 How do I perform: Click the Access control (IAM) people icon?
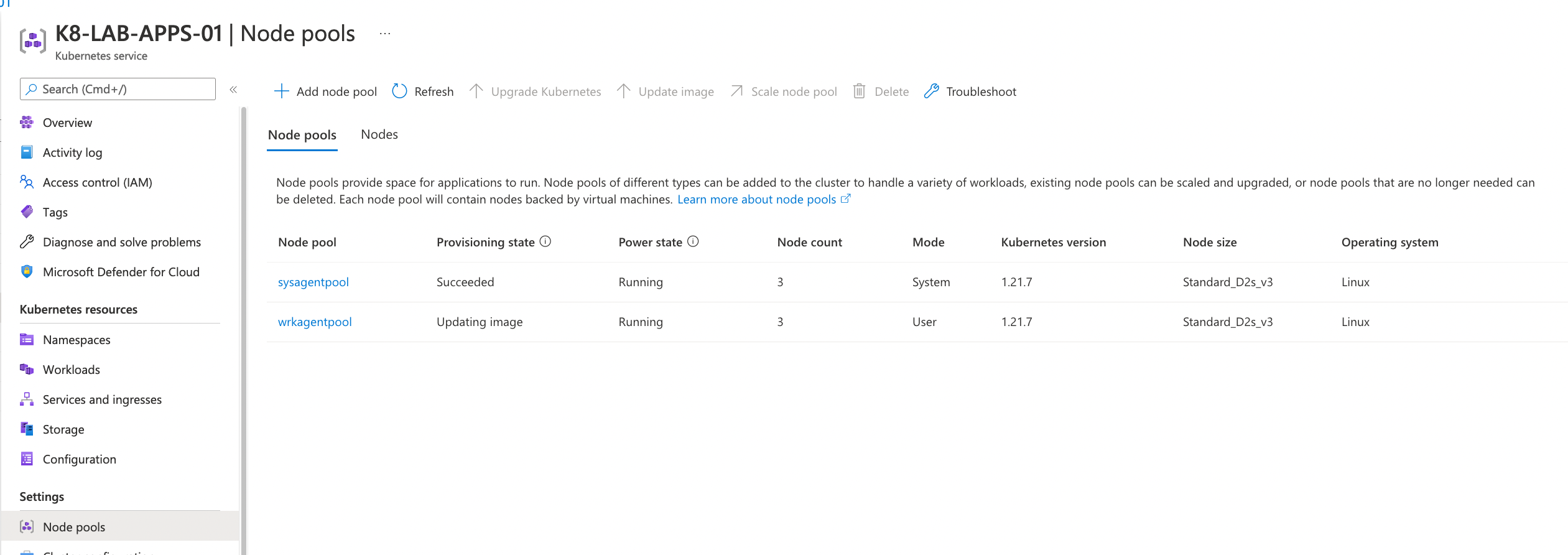(27, 182)
